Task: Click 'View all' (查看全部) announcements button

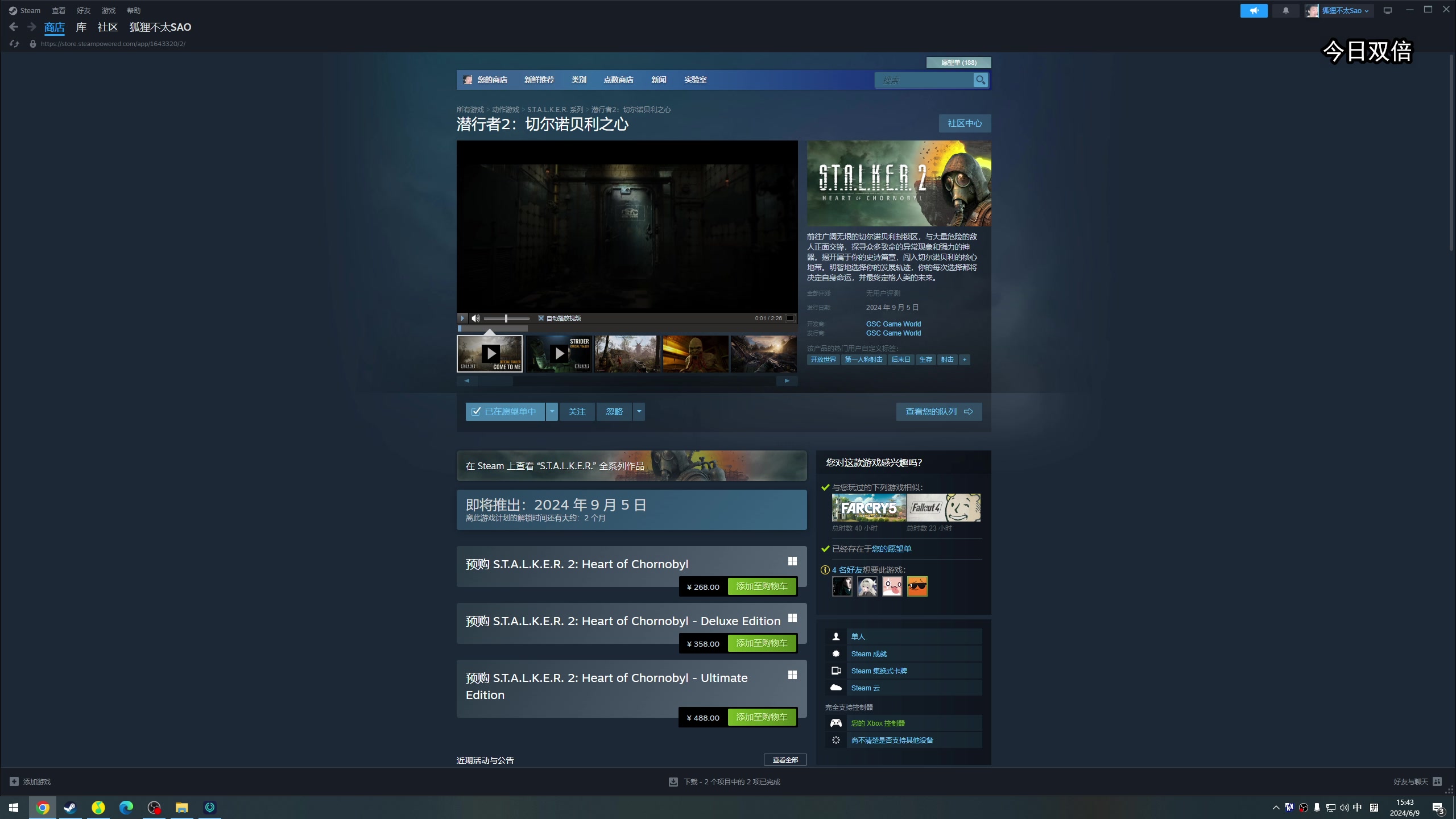Action: coord(785,760)
